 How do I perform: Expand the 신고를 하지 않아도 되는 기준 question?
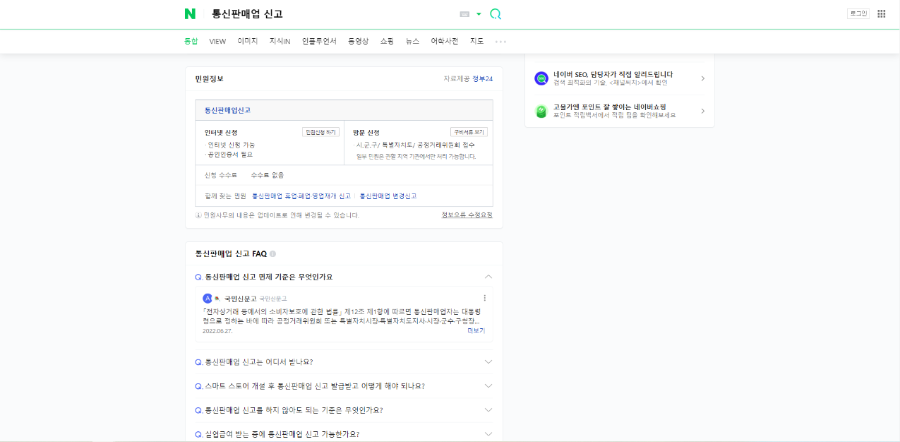[344, 410]
